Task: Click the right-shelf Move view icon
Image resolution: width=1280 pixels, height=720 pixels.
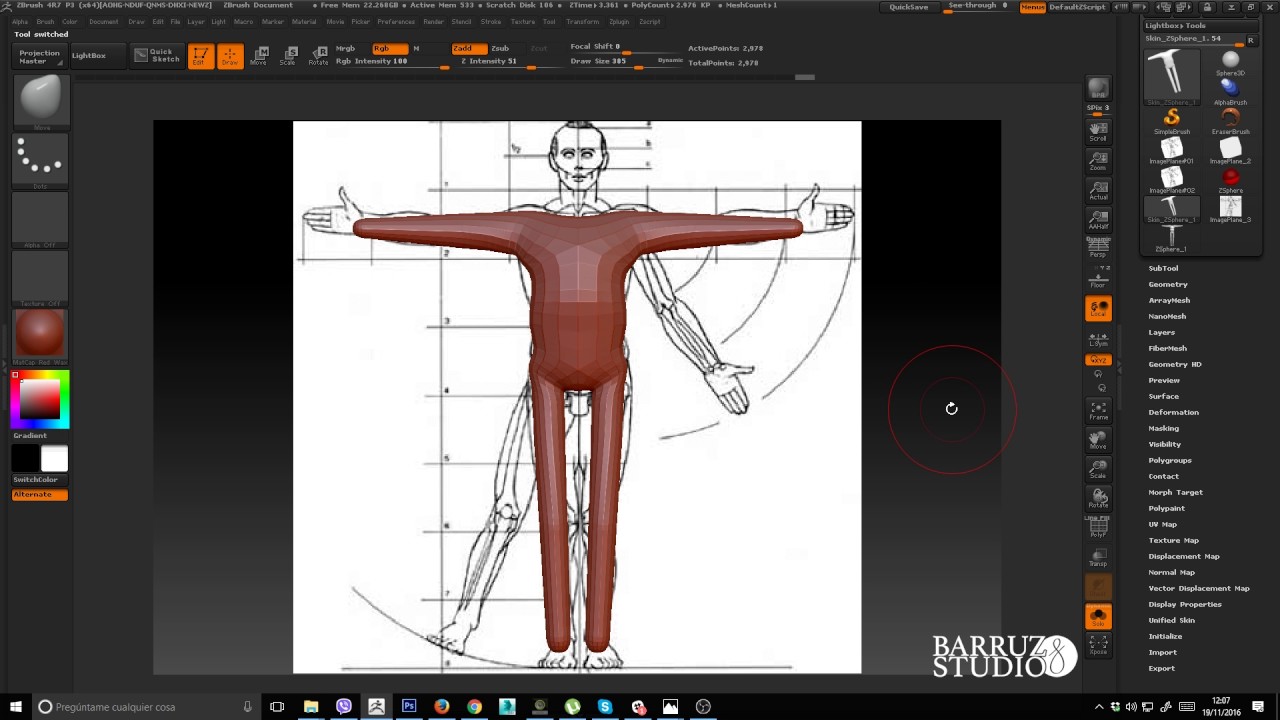Action: (x=1098, y=439)
